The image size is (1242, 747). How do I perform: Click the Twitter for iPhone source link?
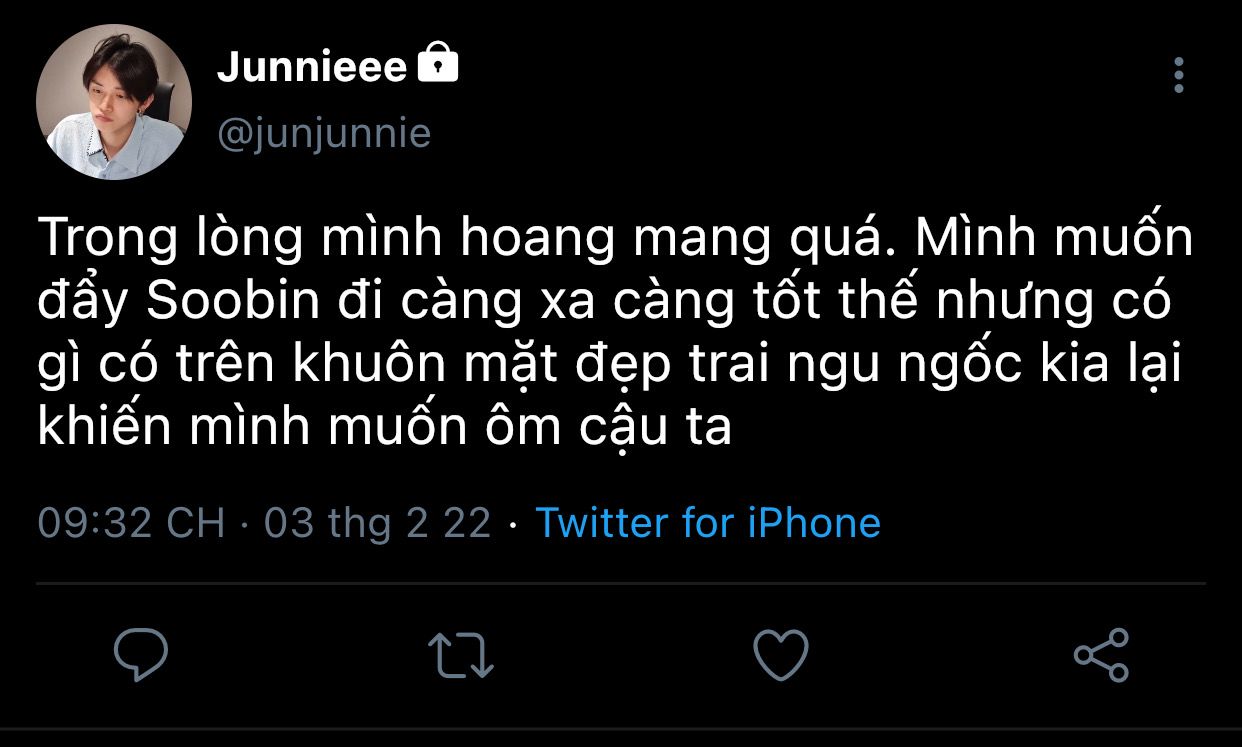[x=708, y=523]
